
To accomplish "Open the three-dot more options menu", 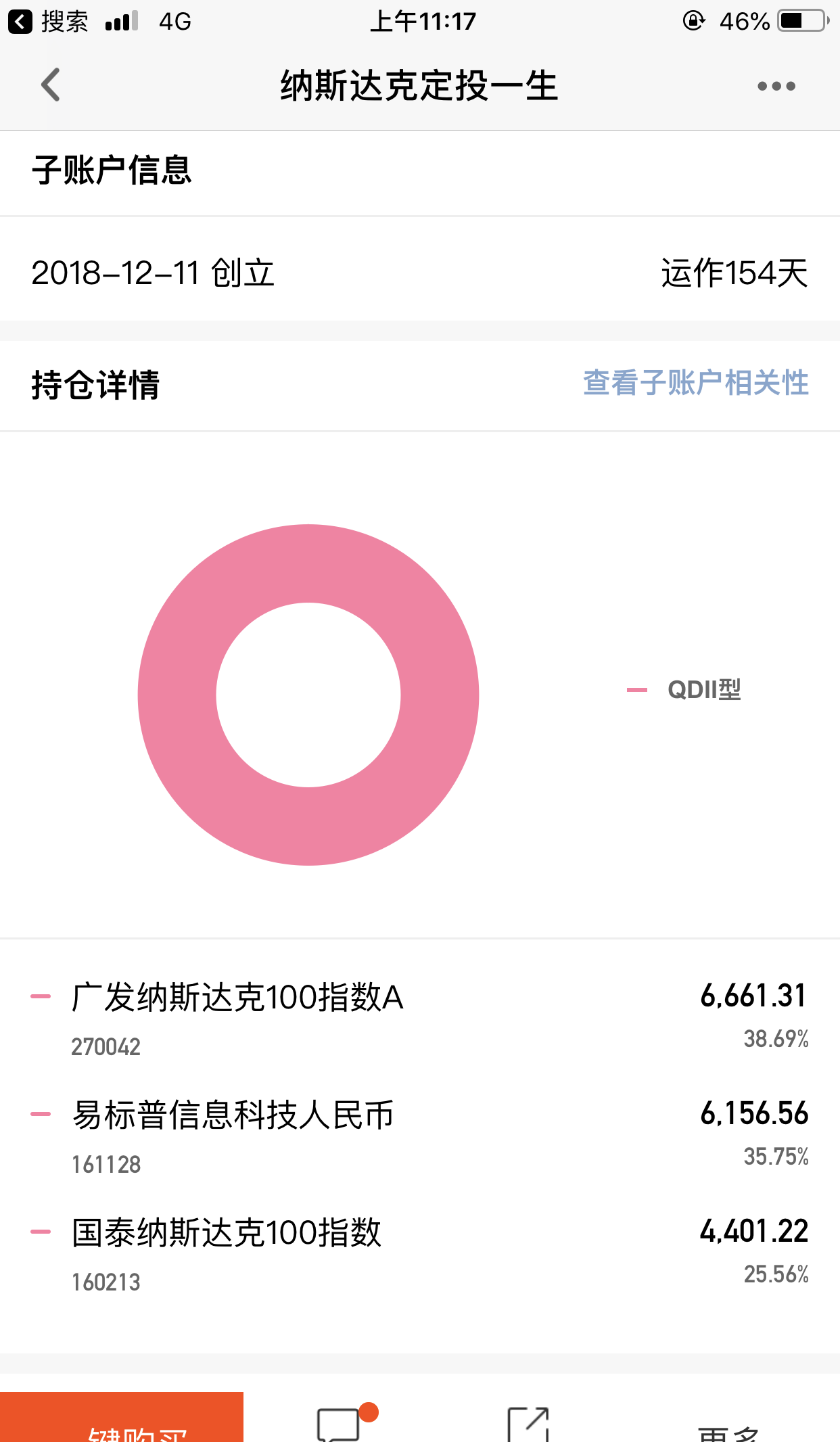I will 776,86.
